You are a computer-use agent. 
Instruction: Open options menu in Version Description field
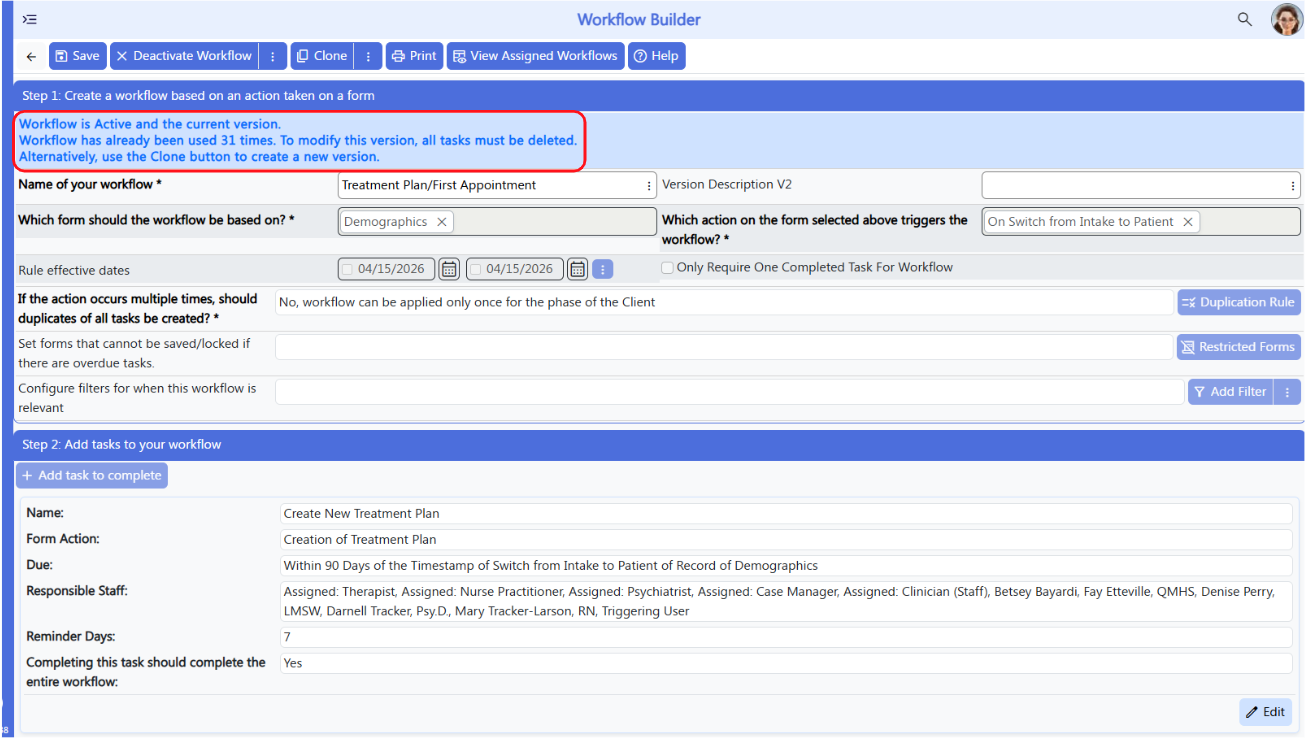point(1294,185)
